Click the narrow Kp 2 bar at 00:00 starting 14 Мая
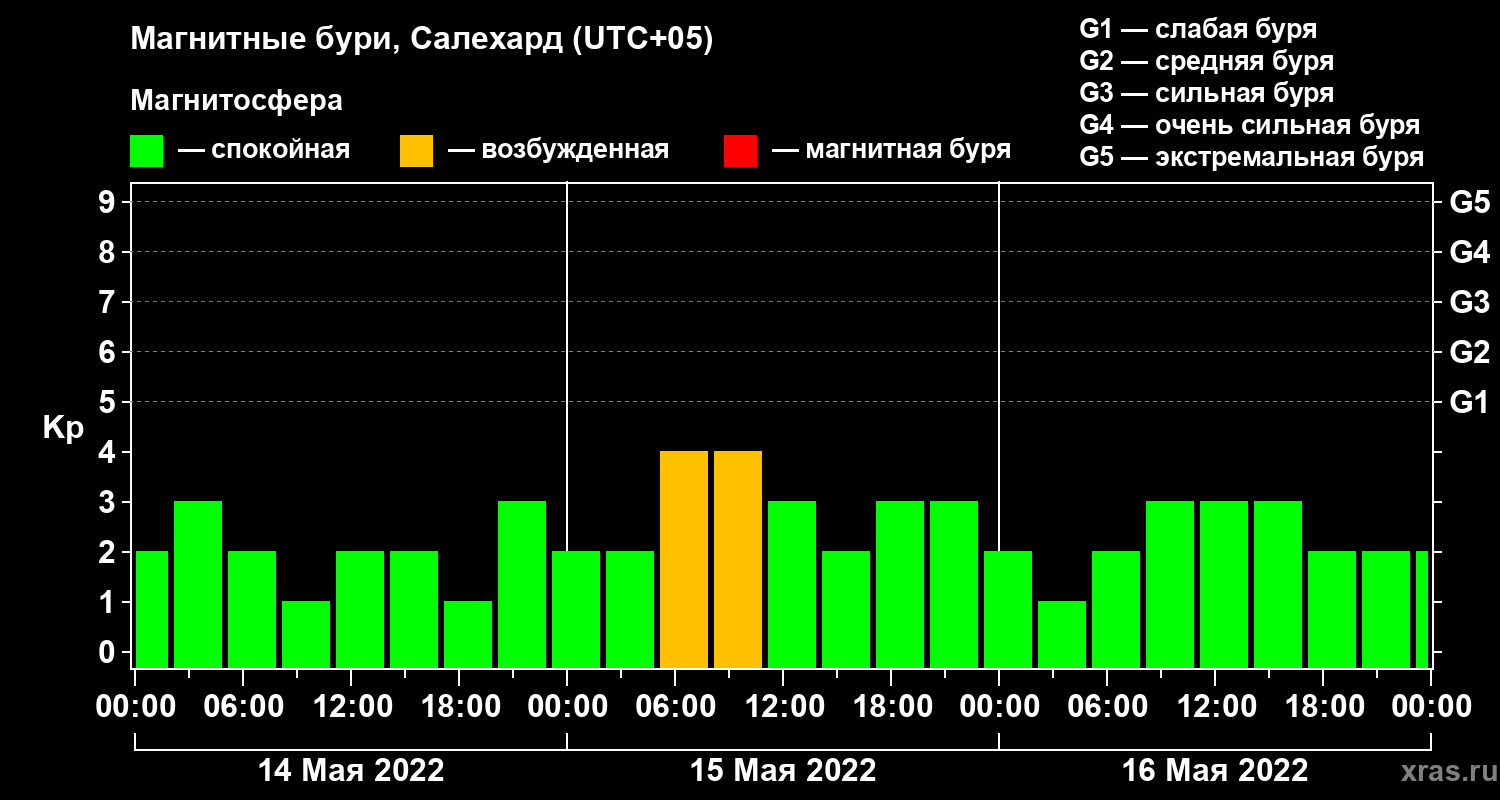Screen dimensions: 1500x800 click(x=151, y=609)
